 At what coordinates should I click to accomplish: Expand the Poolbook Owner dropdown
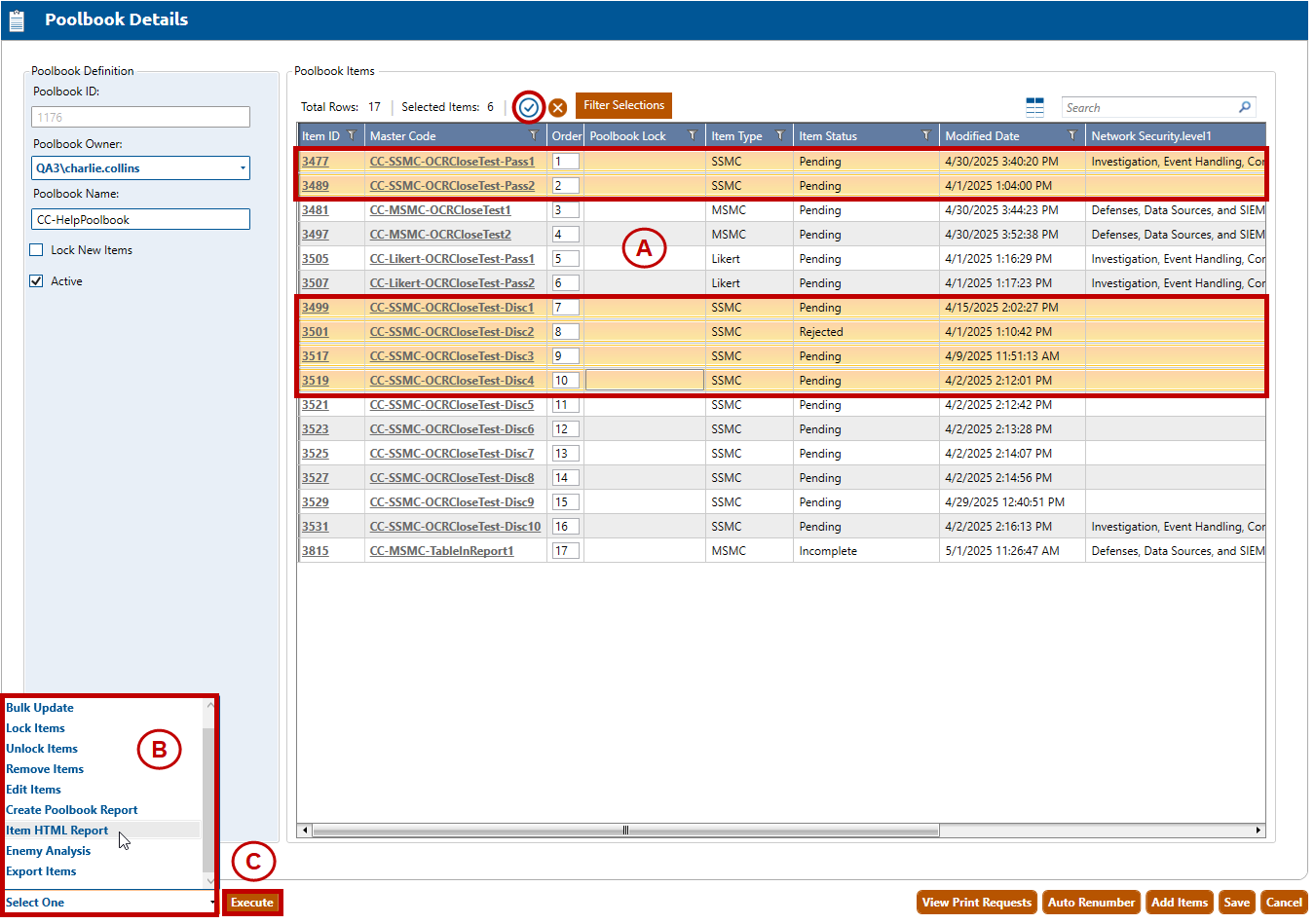click(x=243, y=168)
